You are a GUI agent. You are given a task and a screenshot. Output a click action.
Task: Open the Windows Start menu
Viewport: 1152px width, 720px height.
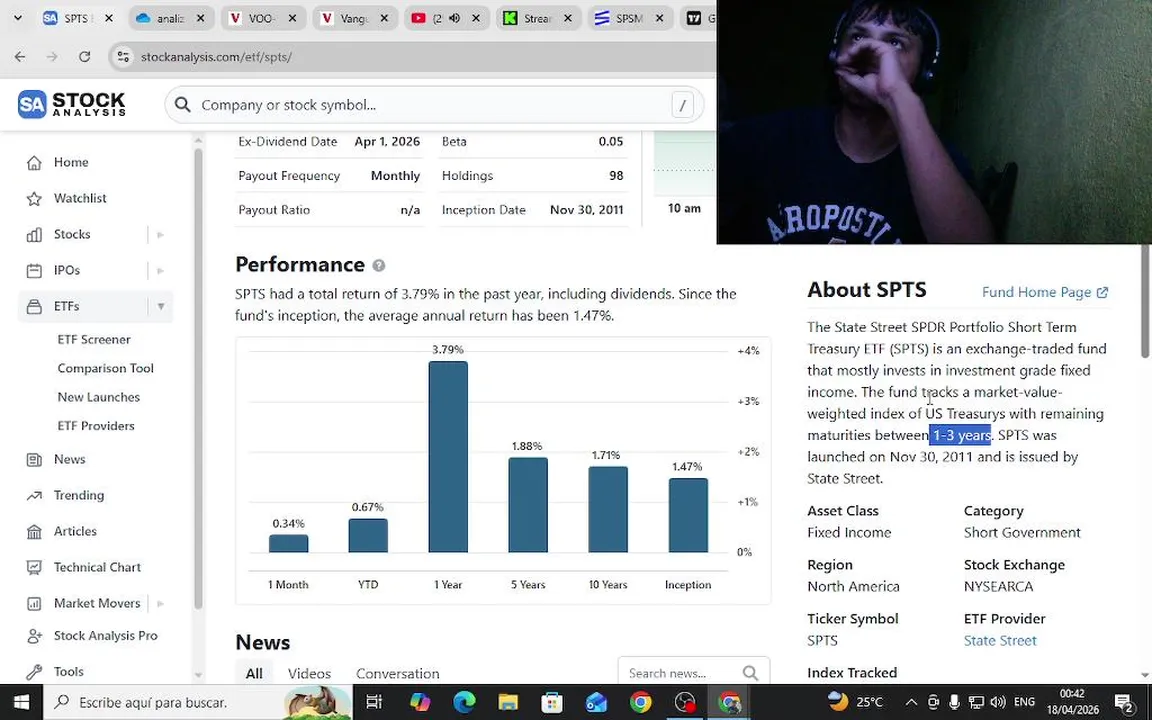(21, 702)
